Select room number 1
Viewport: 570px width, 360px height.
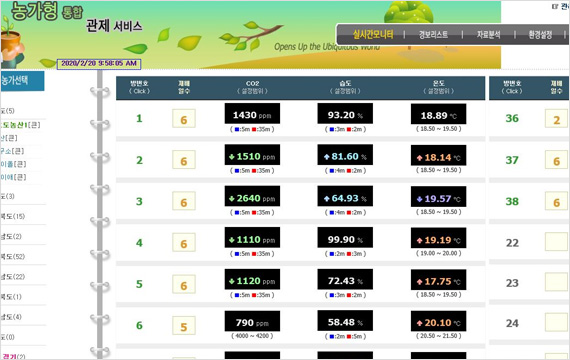click(139, 119)
